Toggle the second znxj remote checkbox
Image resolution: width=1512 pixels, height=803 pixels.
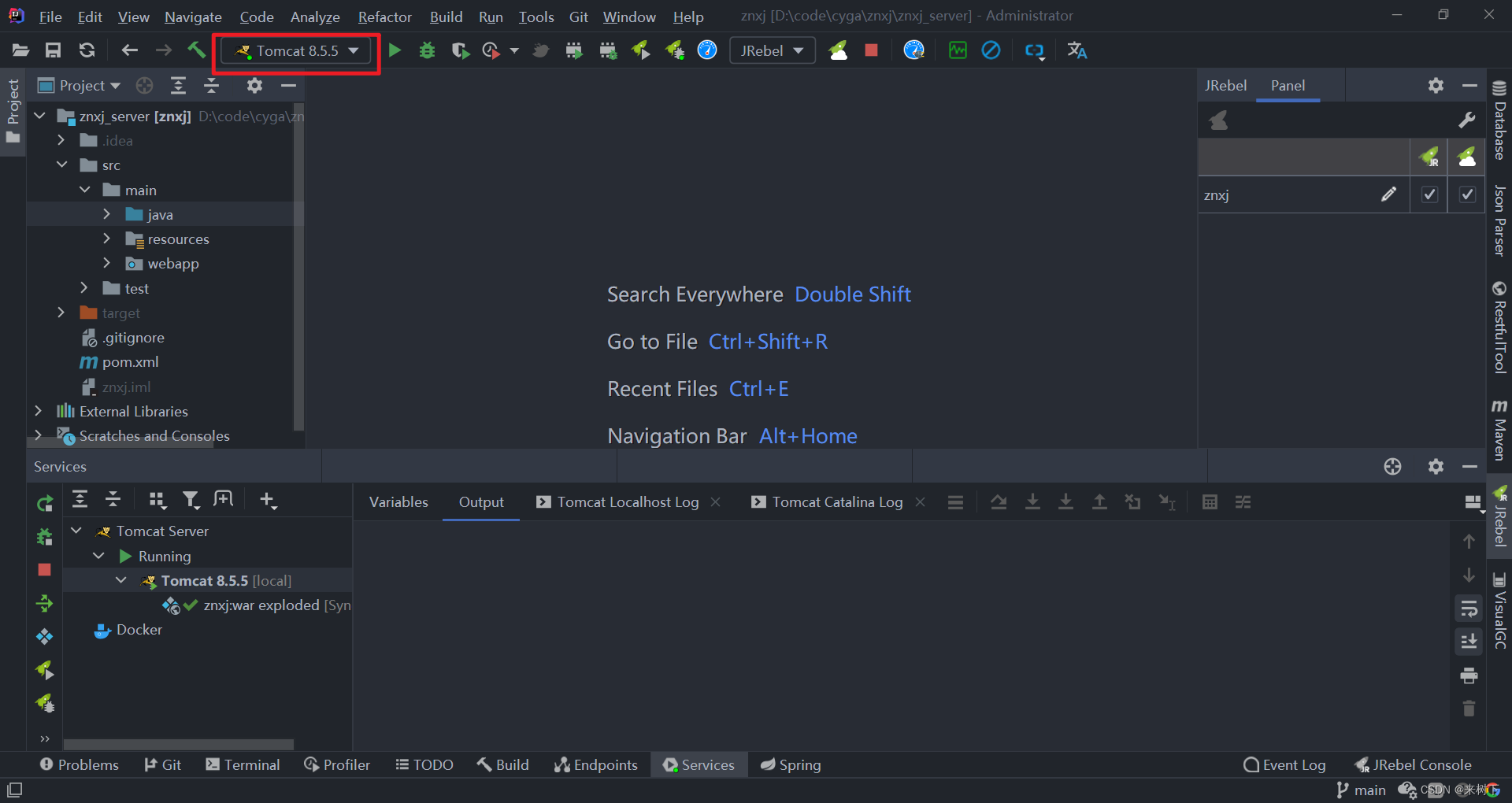1467,194
